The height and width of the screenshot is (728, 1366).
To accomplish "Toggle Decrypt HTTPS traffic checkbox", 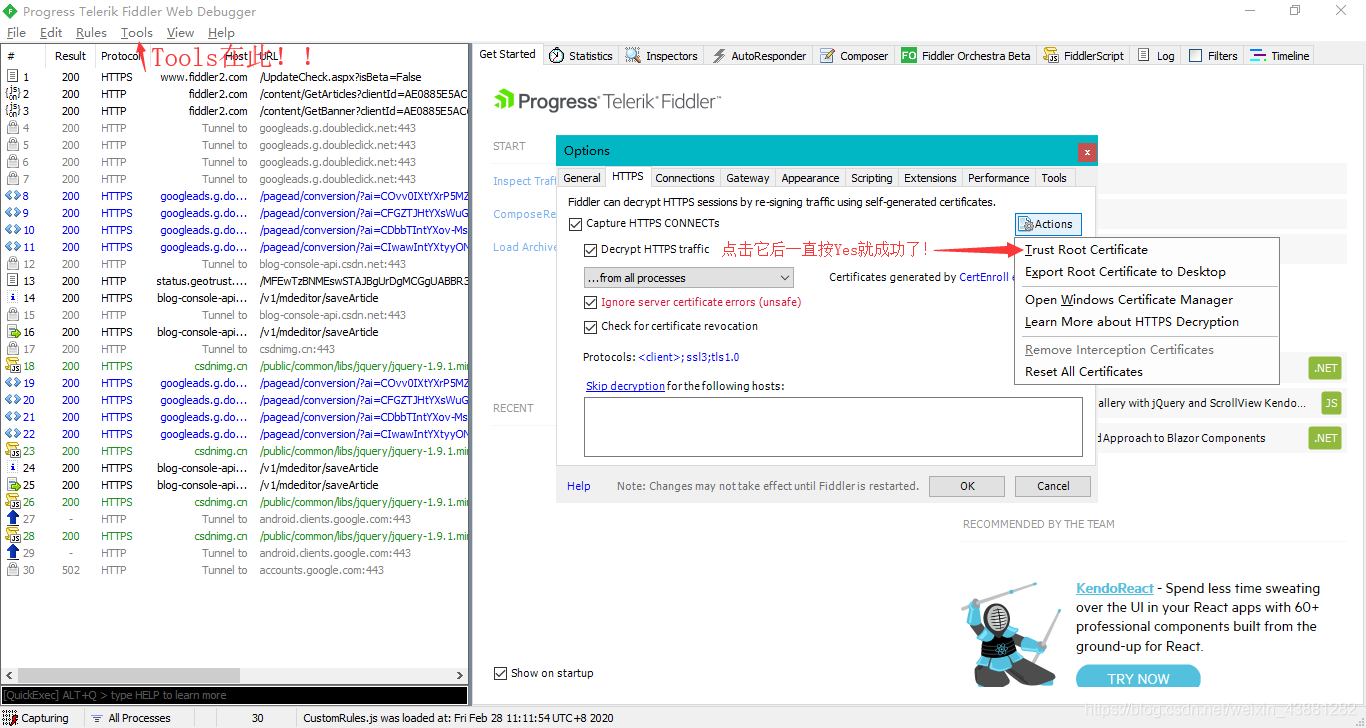I will 590,250.
